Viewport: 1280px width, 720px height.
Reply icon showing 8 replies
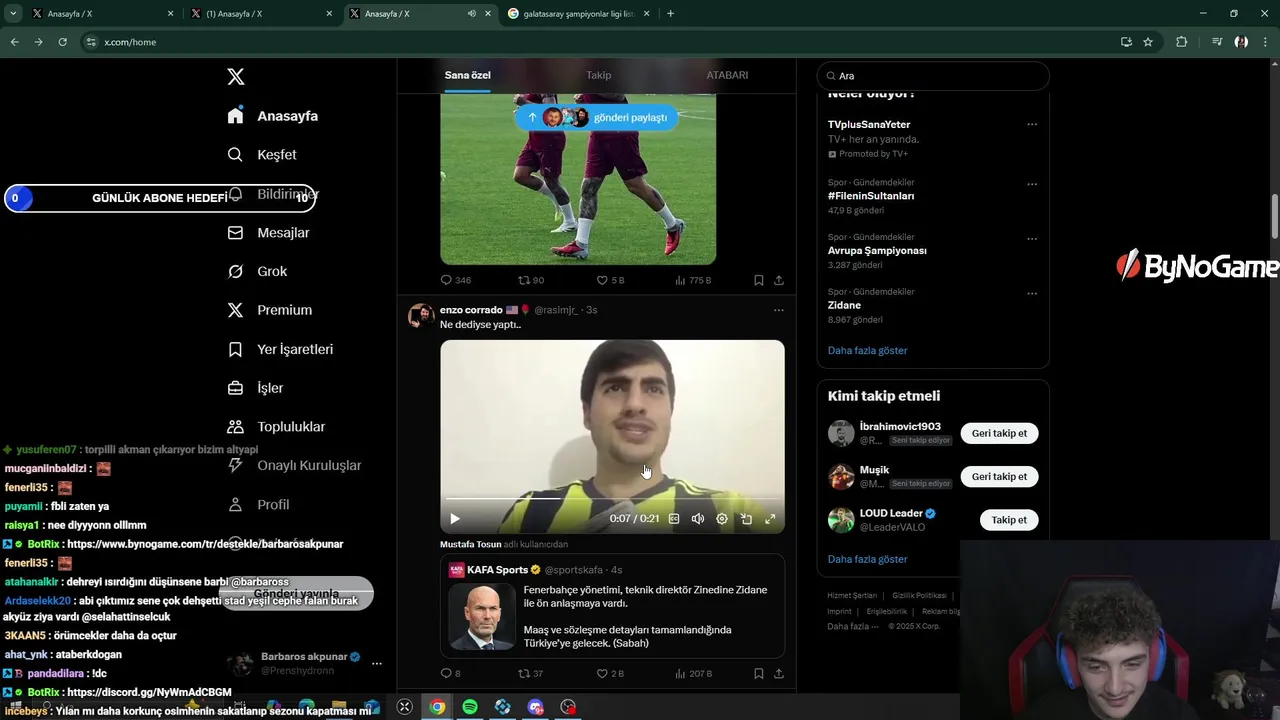tap(447, 674)
